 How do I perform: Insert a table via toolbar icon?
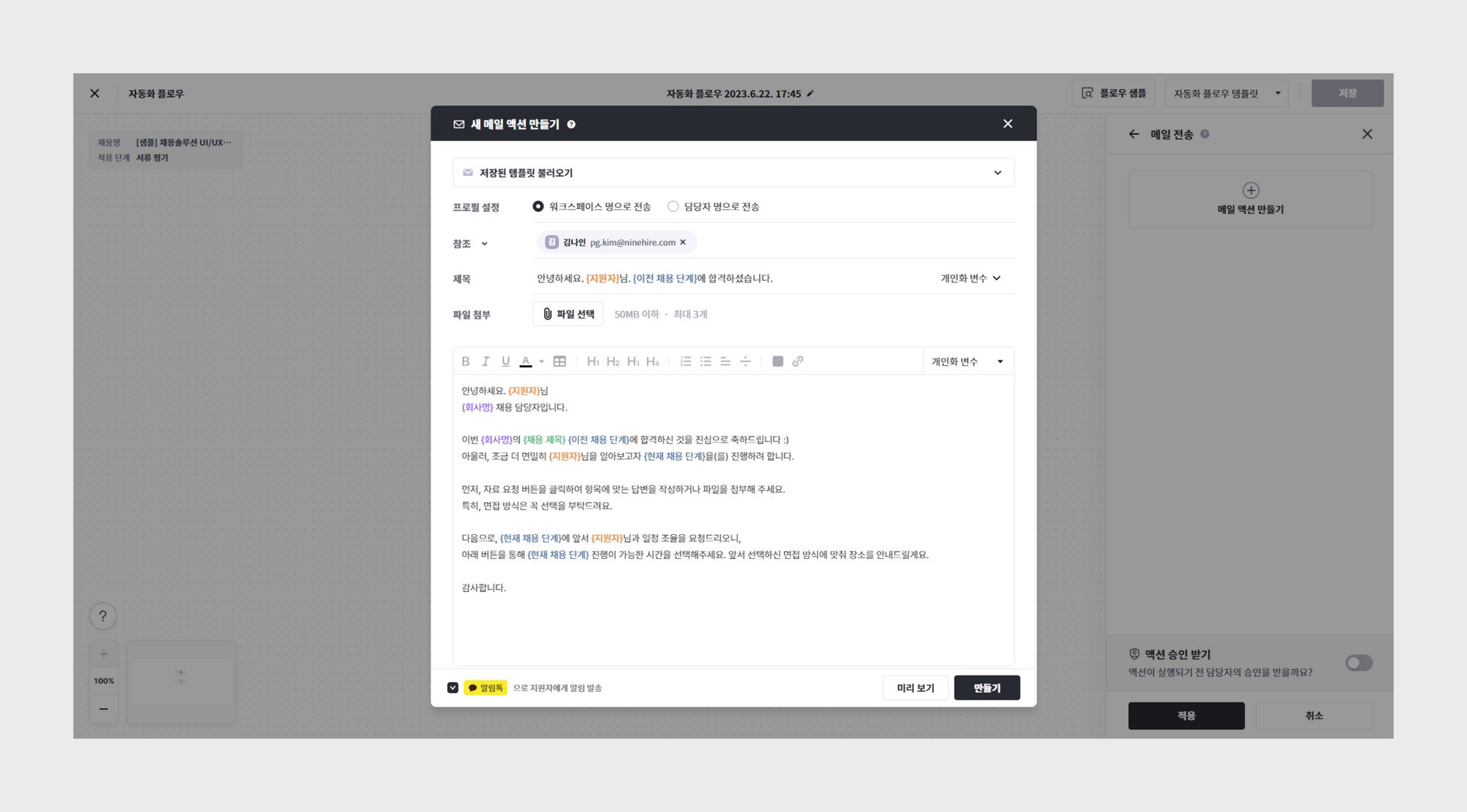tap(560, 361)
